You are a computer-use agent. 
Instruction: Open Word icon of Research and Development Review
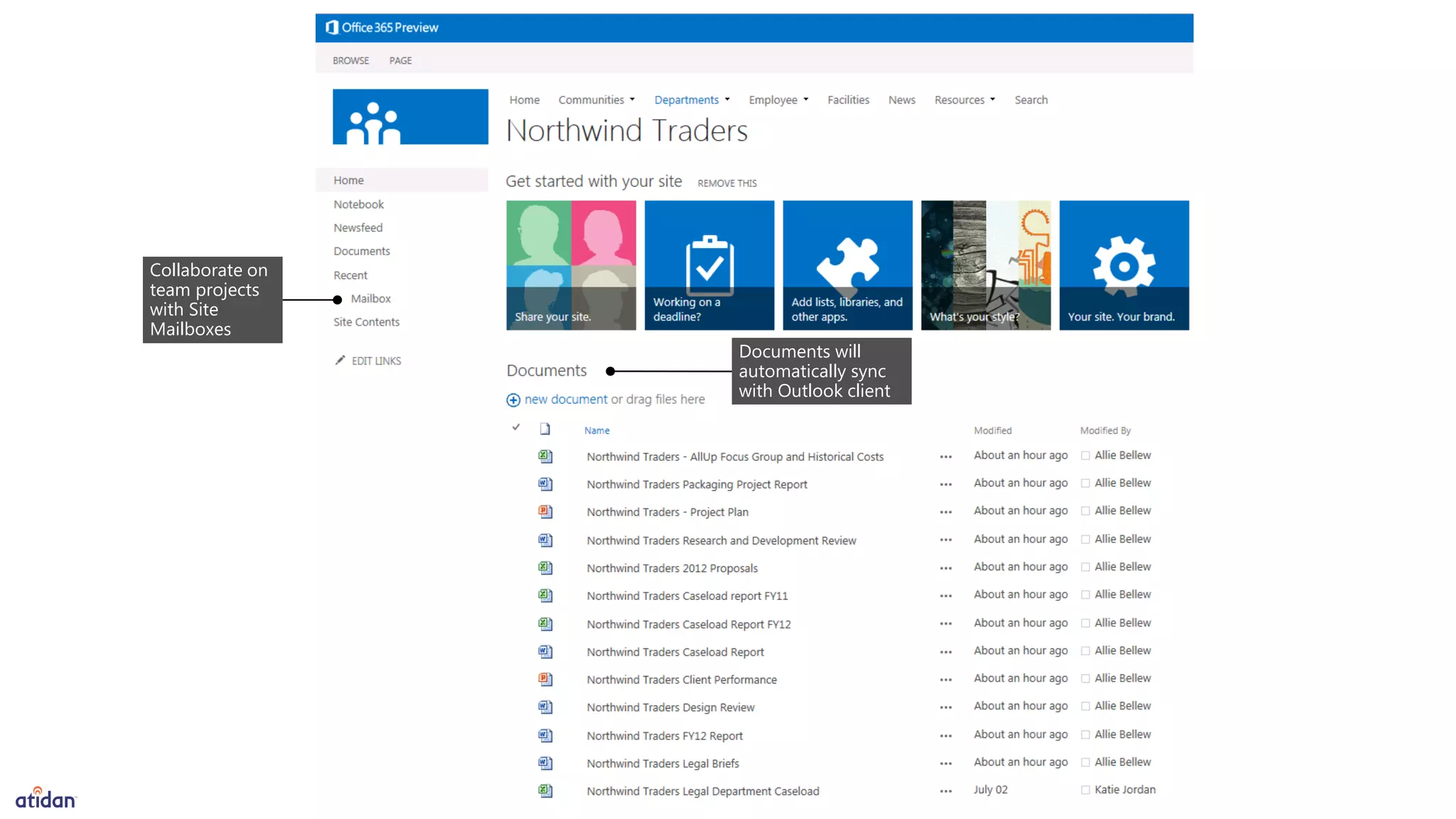(x=545, y=540)
